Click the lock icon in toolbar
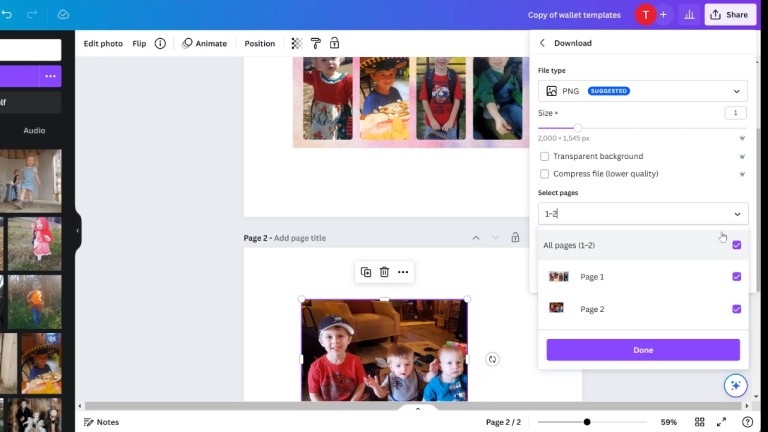This screenshot has height=432, width=768. 334,44
